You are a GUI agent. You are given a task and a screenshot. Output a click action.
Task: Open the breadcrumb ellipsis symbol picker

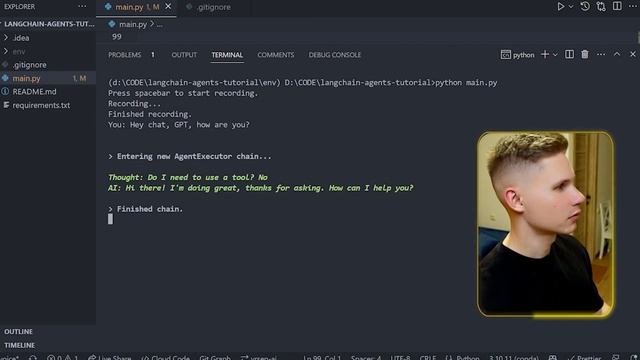coord(160,24)
